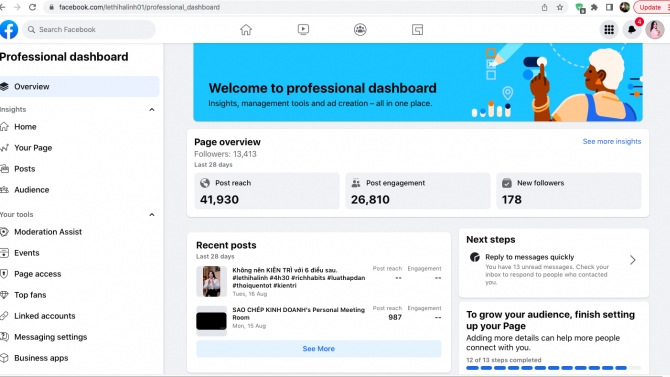Click the 12 of 13 steps completed text
Image resolution: width=670 pixels, height=377 pixels.
(503, 360)
